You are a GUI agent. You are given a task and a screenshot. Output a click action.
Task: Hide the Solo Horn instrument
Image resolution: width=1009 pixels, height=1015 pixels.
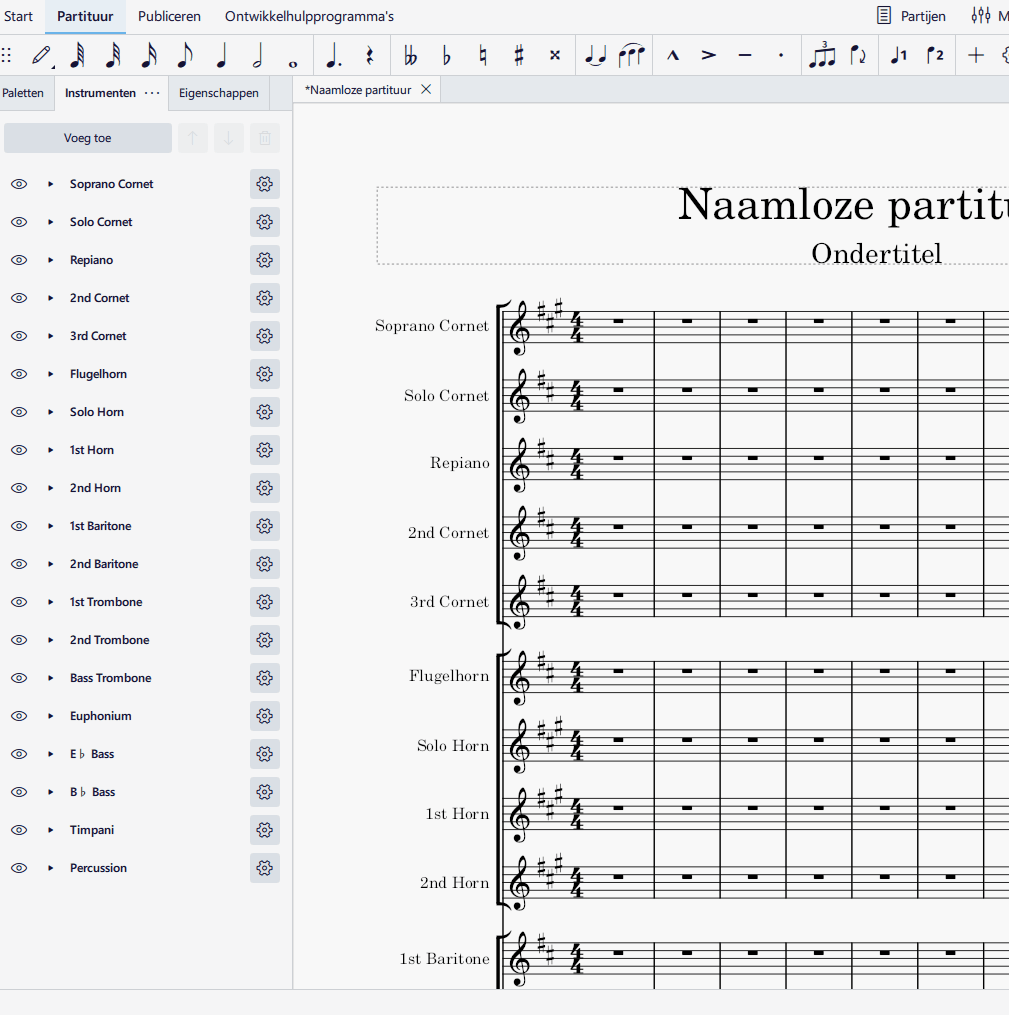[19, 412]
